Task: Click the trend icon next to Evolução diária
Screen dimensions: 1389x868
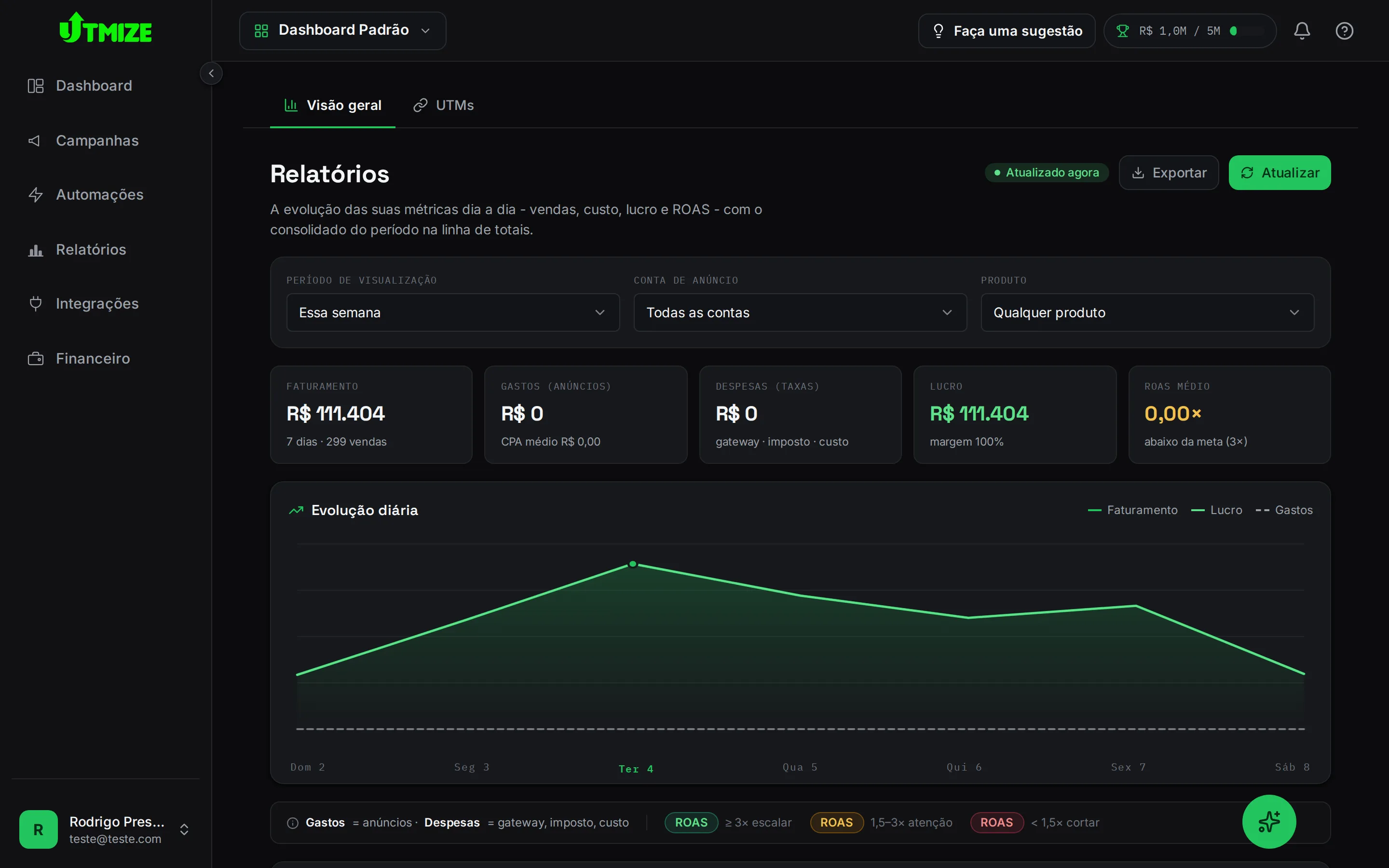Action: click(x=296, y=510)
